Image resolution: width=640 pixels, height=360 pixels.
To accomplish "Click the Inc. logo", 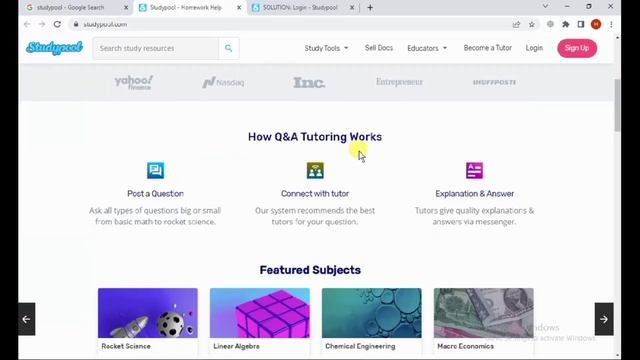I will [309, 82].
